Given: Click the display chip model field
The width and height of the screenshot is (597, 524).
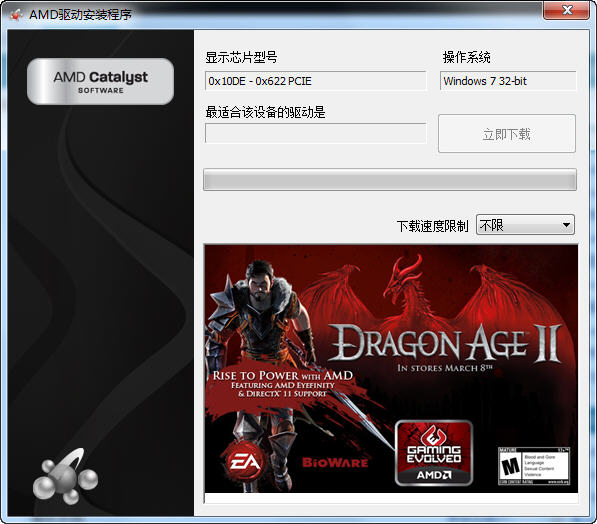Looking at the screenshot, I should coord(315,81).
